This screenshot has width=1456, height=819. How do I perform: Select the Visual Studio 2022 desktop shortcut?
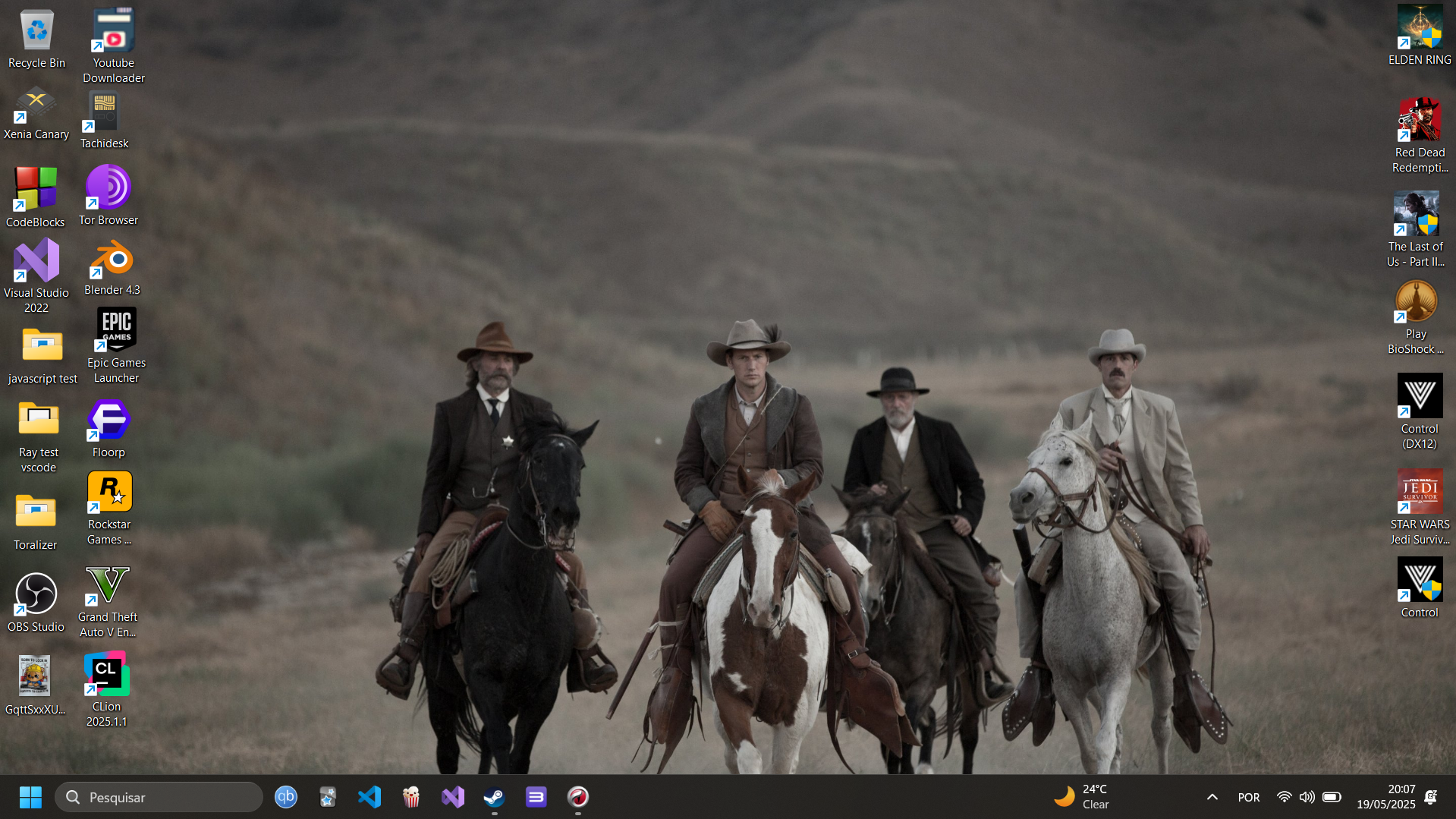[36, 276]
